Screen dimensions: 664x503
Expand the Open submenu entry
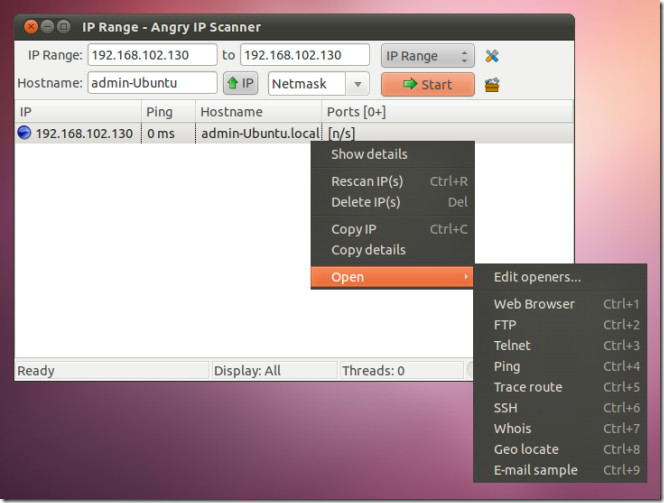393,277
